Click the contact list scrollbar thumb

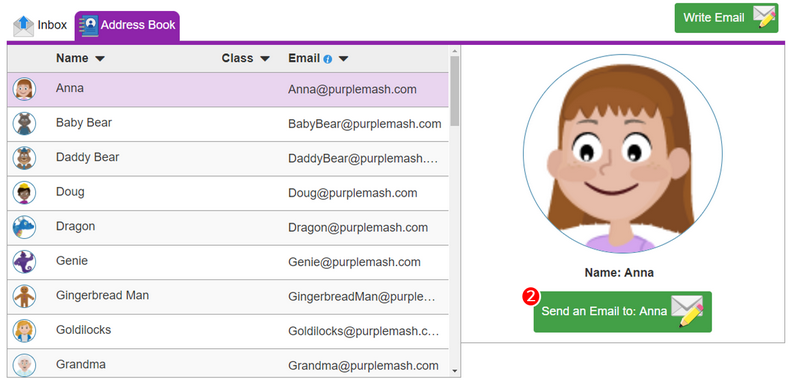pyautogui.click(x=454, y=91)
